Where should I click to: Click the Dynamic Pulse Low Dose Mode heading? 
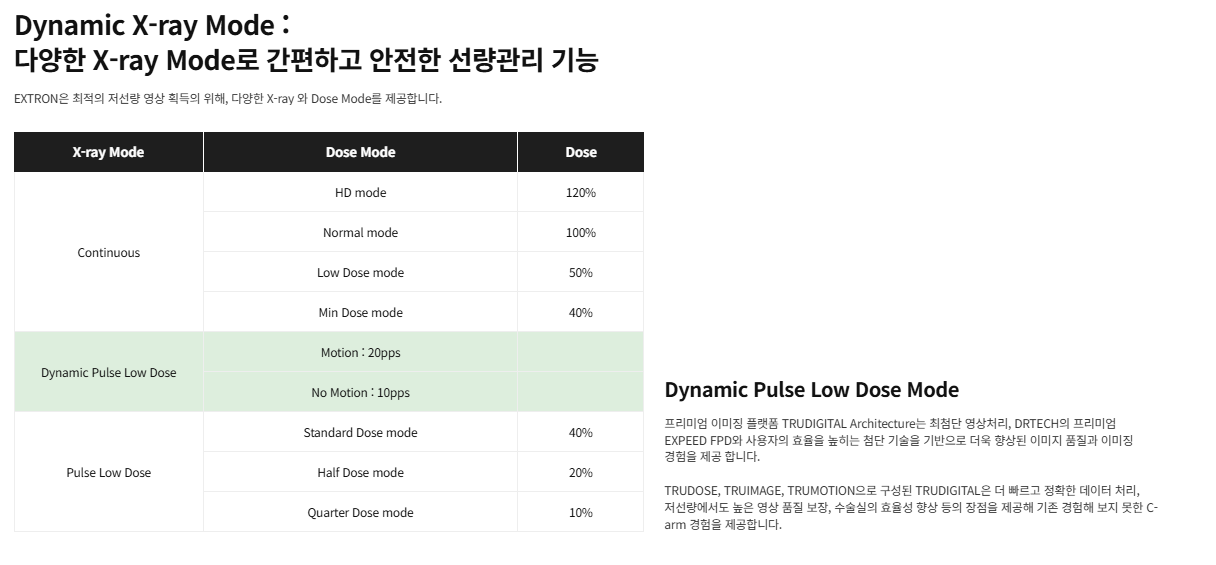812,390
